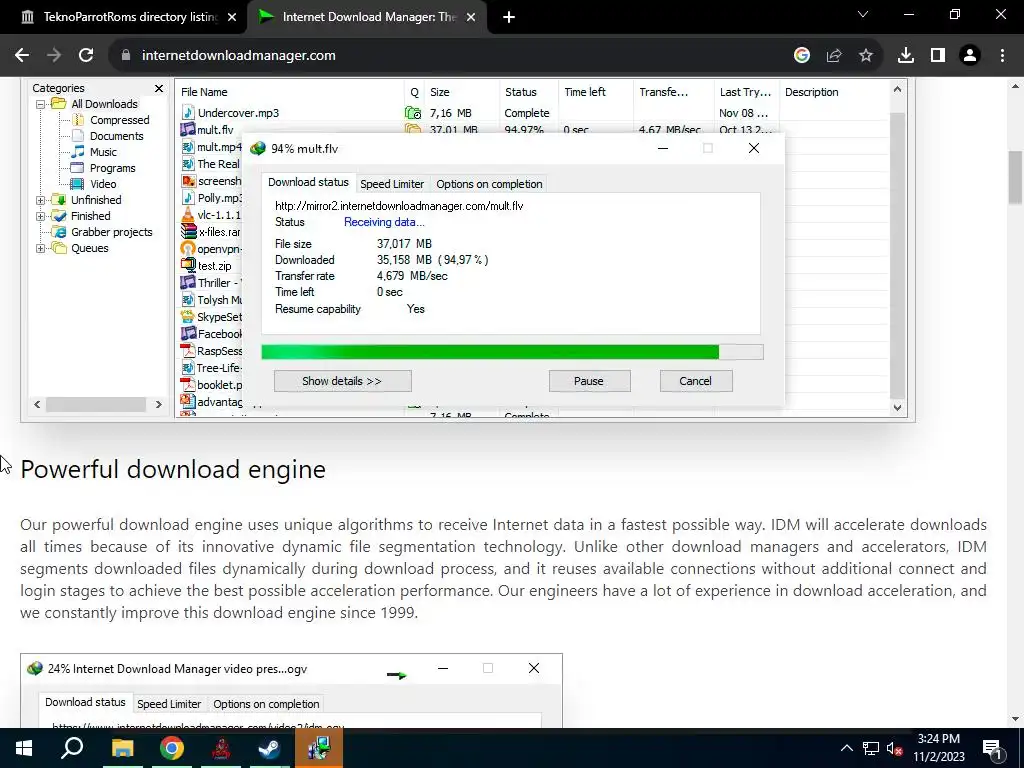Click the web page vertical scrollbar thumb
1024x768 pixels.
pyautogui.click(x=1016, y=178)
